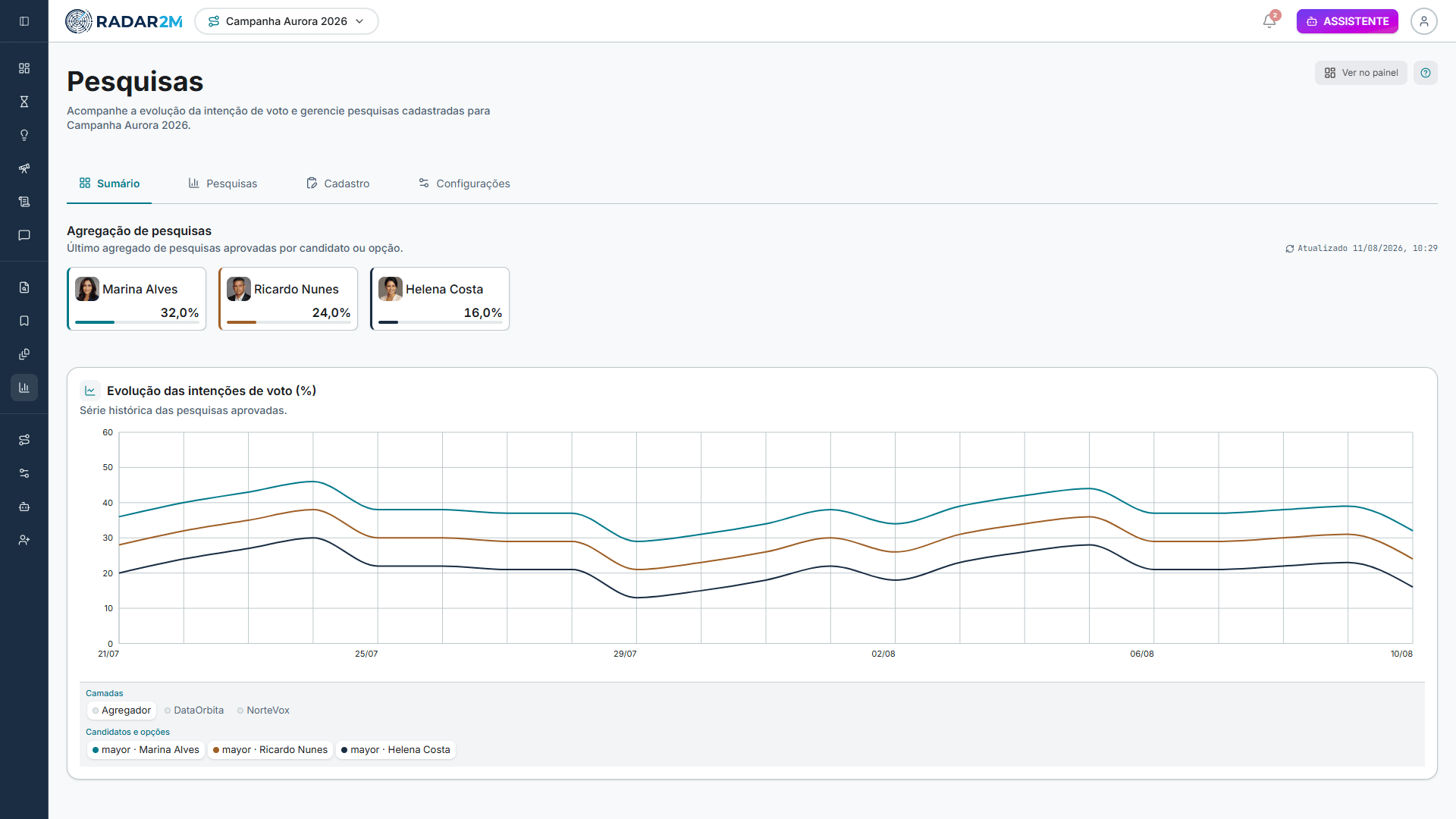Click the help question mark icon
The width and height of the screenshot is (1456, 819).
pyautogui.click(x=1426, y=73)
